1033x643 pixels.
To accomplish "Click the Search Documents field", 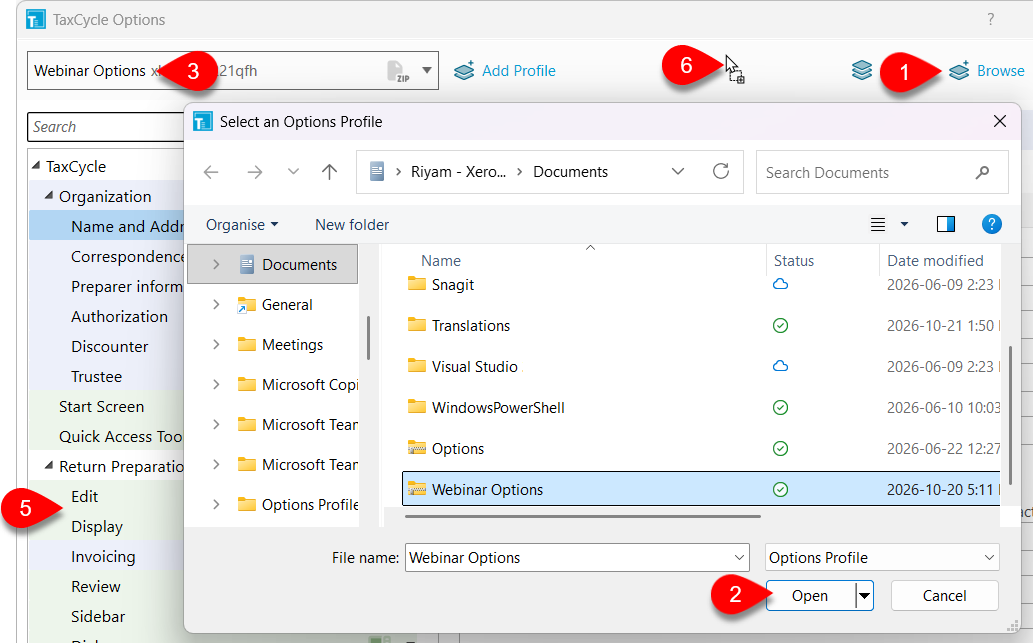I will tap(882, 172).
